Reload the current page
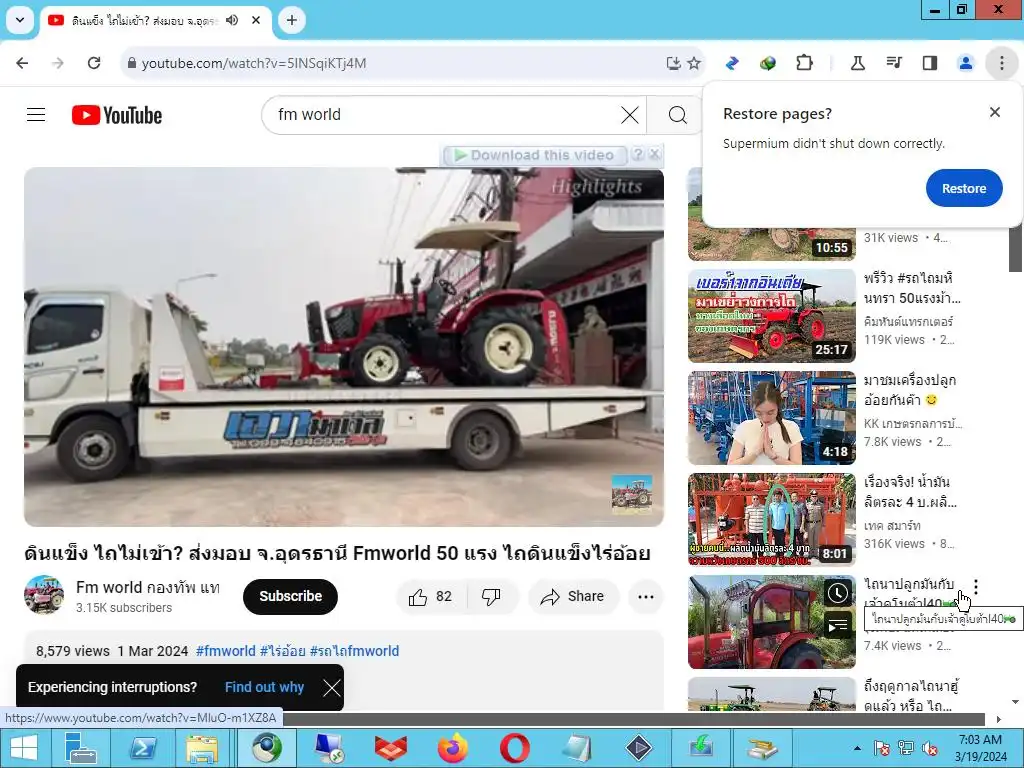Image resolution: width=1024 pixels, height=768 pixels. tap(94, 63)
